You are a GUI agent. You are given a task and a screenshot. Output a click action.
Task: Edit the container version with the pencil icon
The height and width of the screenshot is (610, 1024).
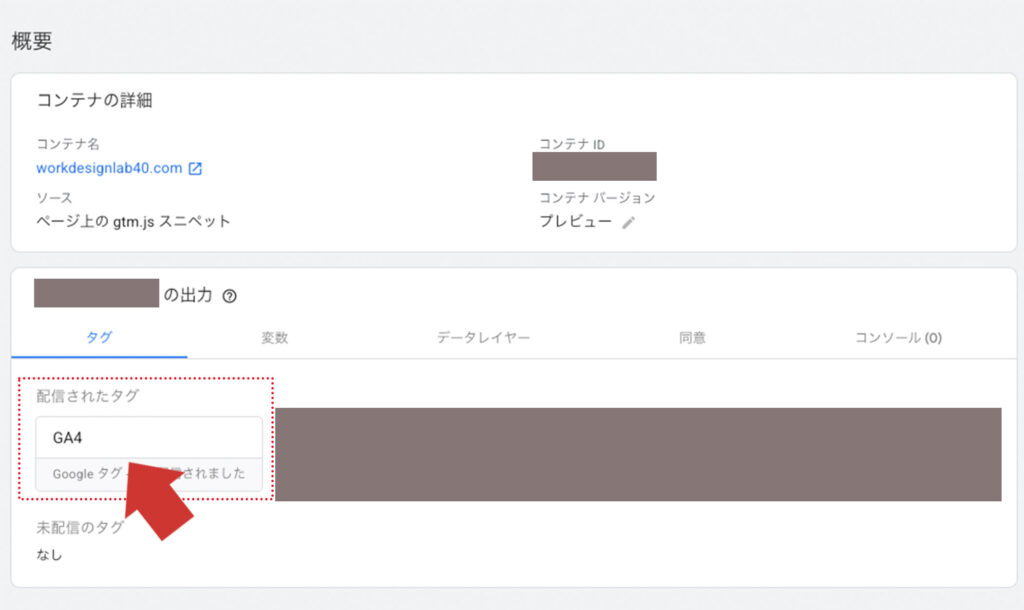pos(628,221)
